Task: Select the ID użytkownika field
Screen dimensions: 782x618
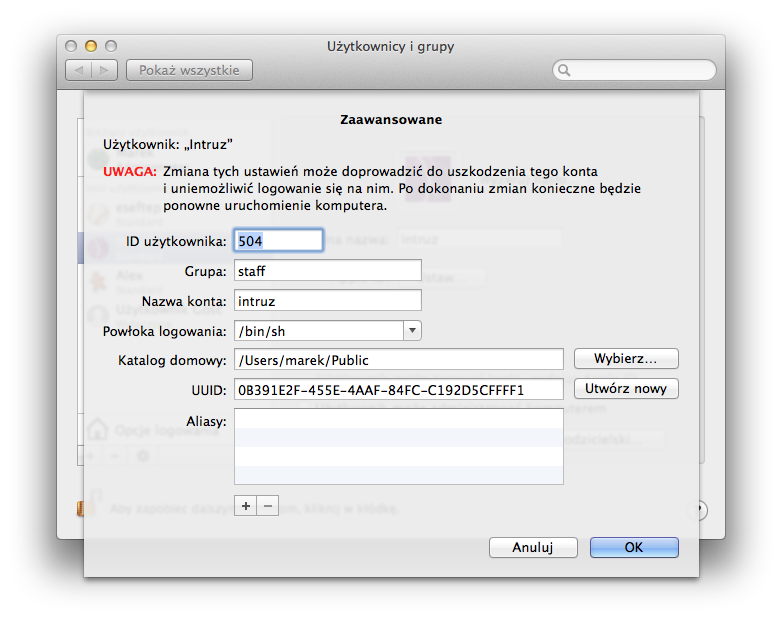Action: click(278, 240)
